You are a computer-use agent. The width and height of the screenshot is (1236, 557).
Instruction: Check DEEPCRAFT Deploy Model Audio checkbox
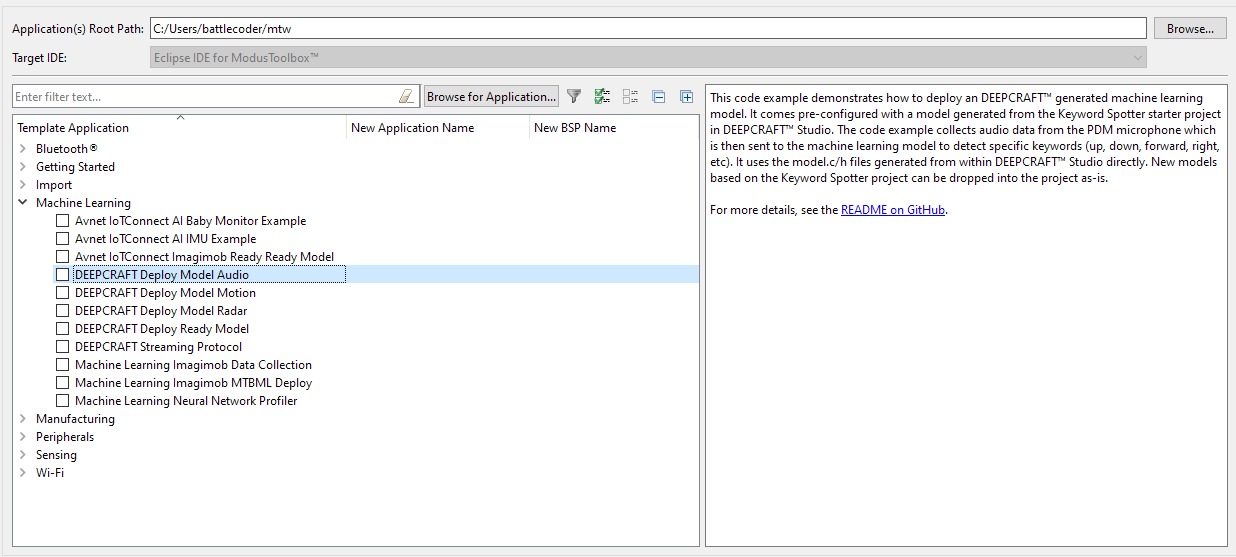pyautogui.click(x=63, y=275)
